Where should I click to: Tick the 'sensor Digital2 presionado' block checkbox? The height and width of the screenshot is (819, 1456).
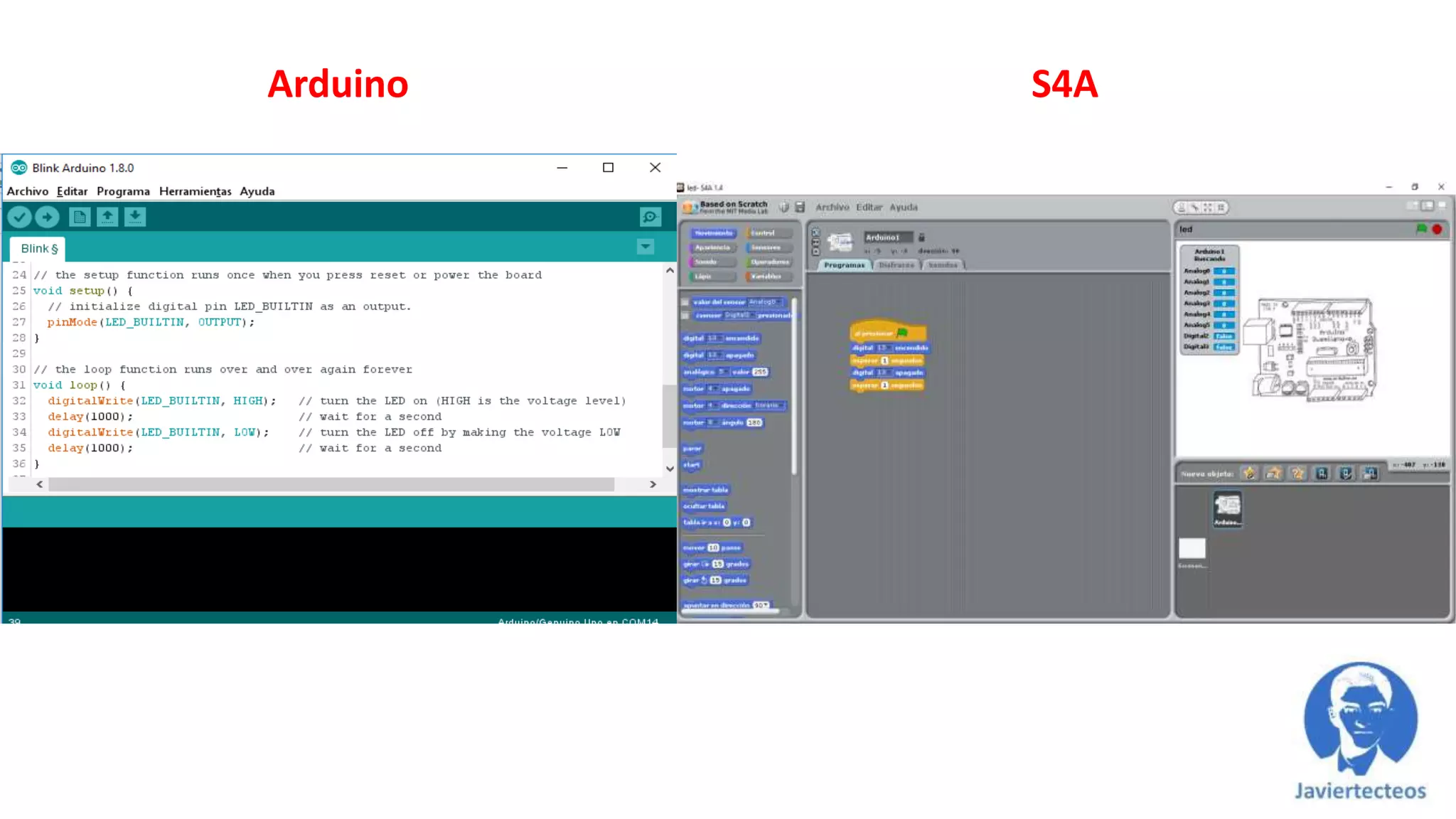click(x=685, y=315)
